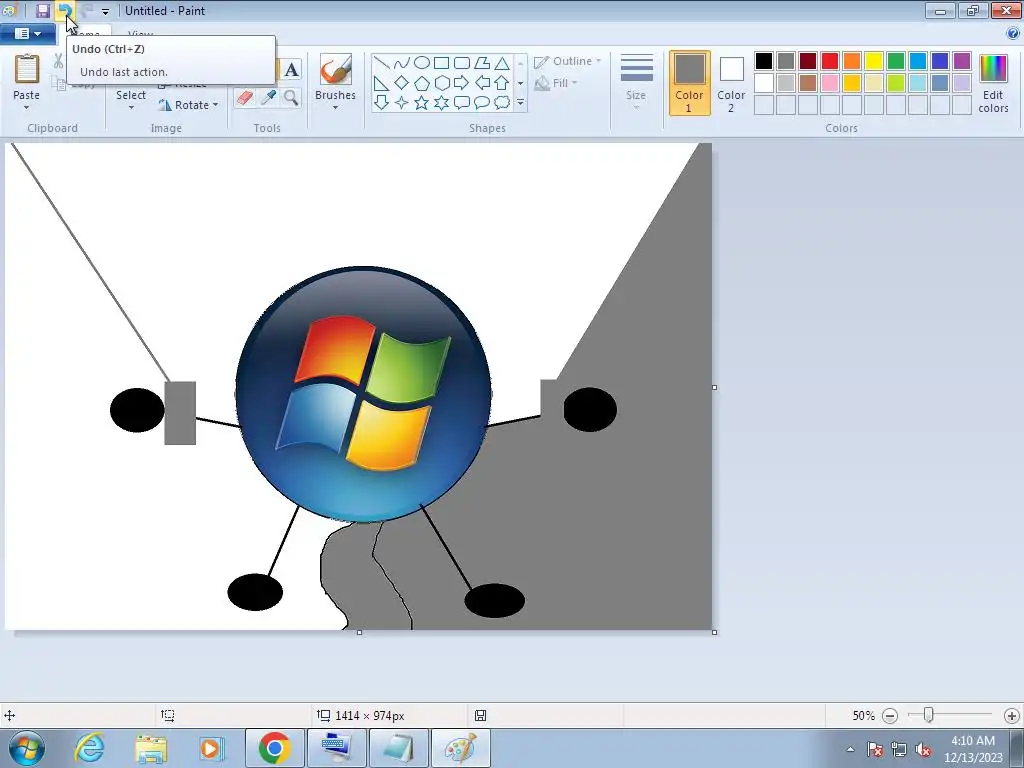1024x768 pixels.
Task: Choose the Rounded rectangle shape
Action: click(462, 63)
